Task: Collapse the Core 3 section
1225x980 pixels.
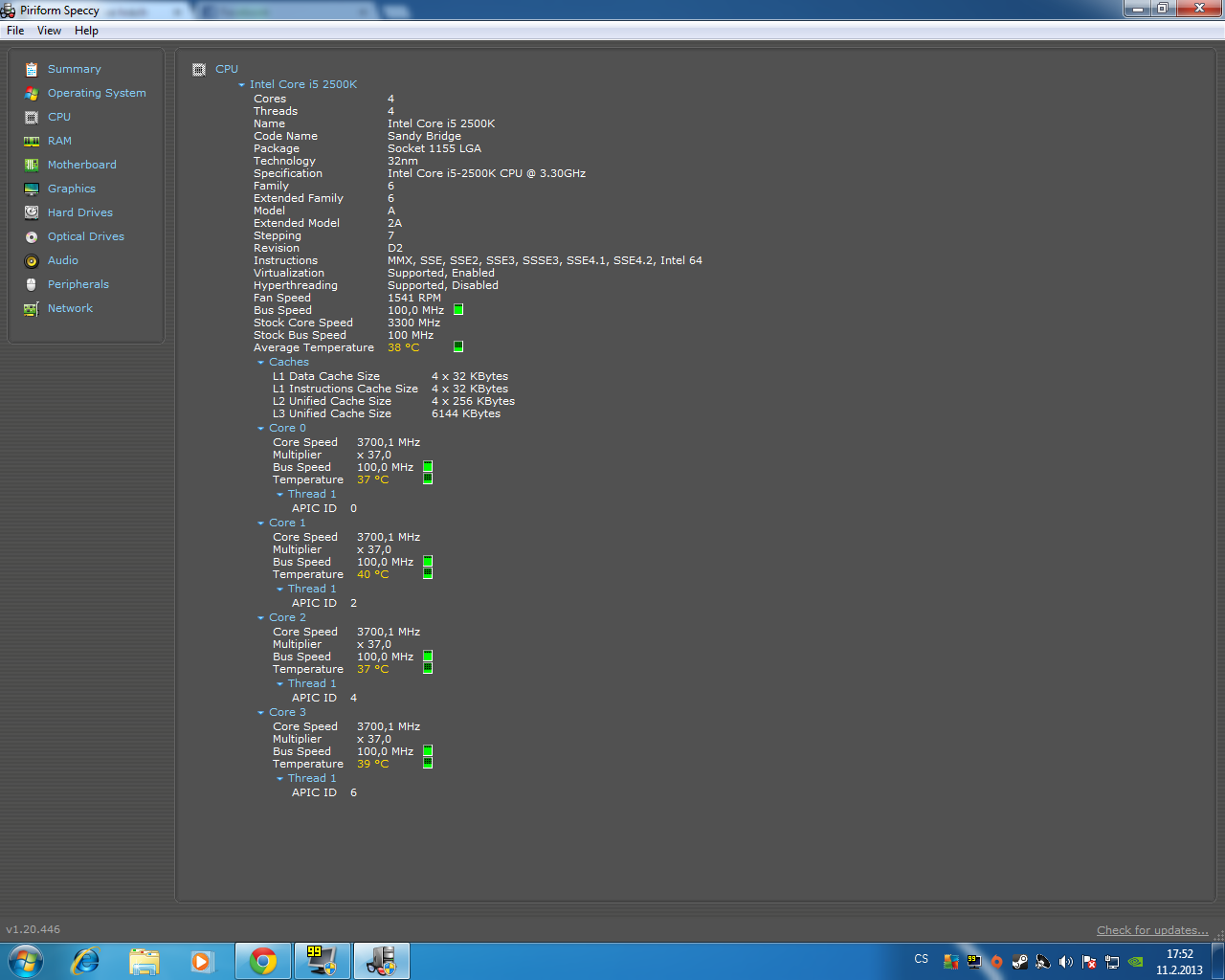Action: point(260,713)
